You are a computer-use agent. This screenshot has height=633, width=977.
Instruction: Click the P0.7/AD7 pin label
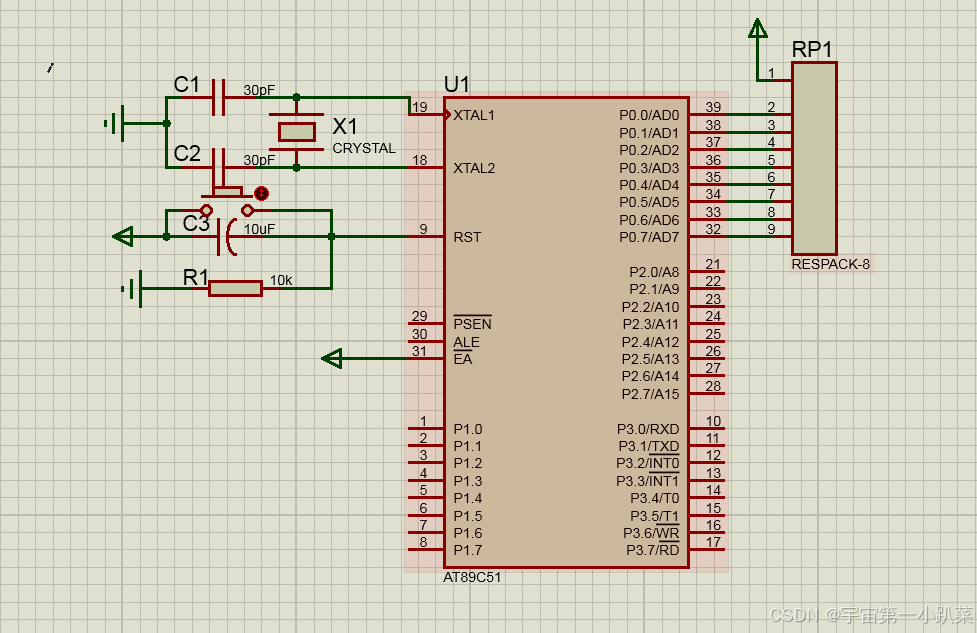click(x=649, y=237)
